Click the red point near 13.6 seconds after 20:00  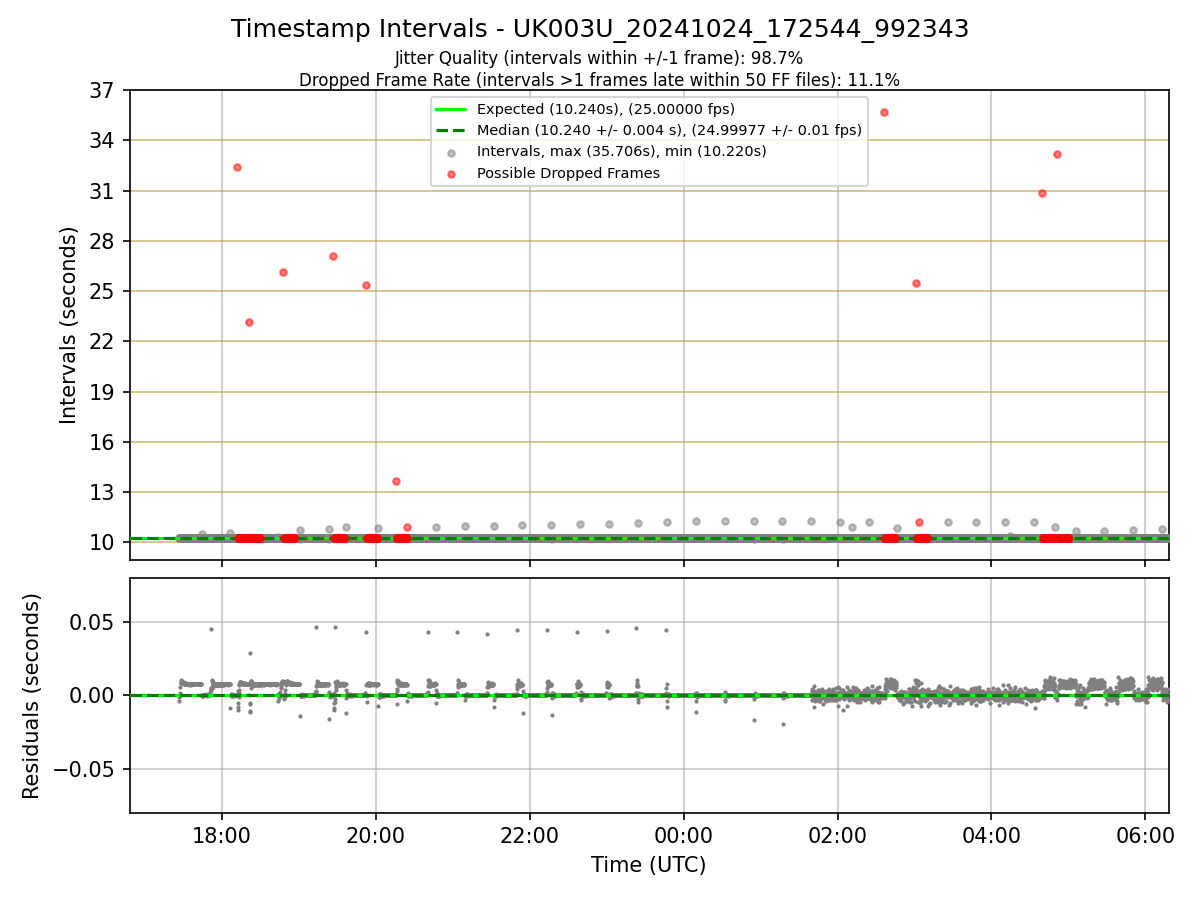396,481
